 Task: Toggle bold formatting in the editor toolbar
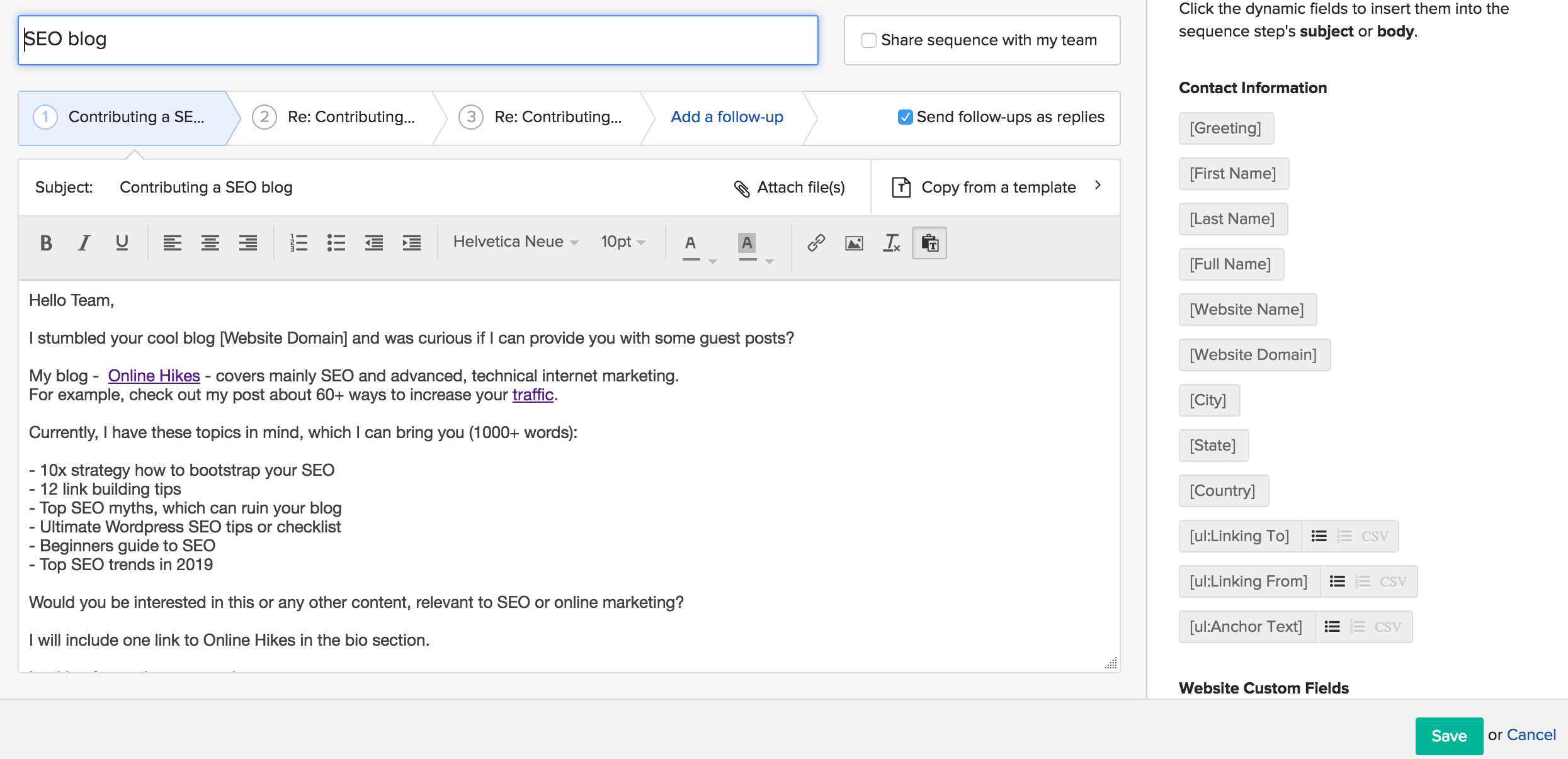click(x=46, y=243)
